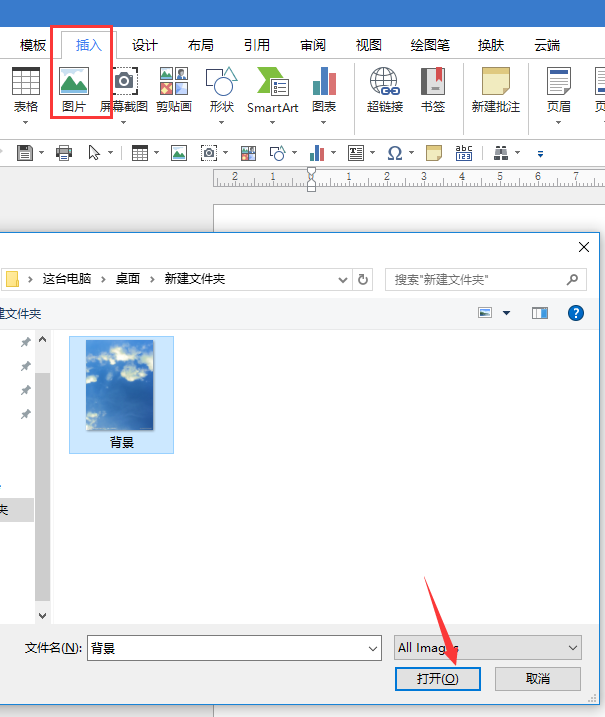Select the cursor pointer tool in quick toolbar
The image size is (605, 717).
pyautogui.click(x=94, y=153)
